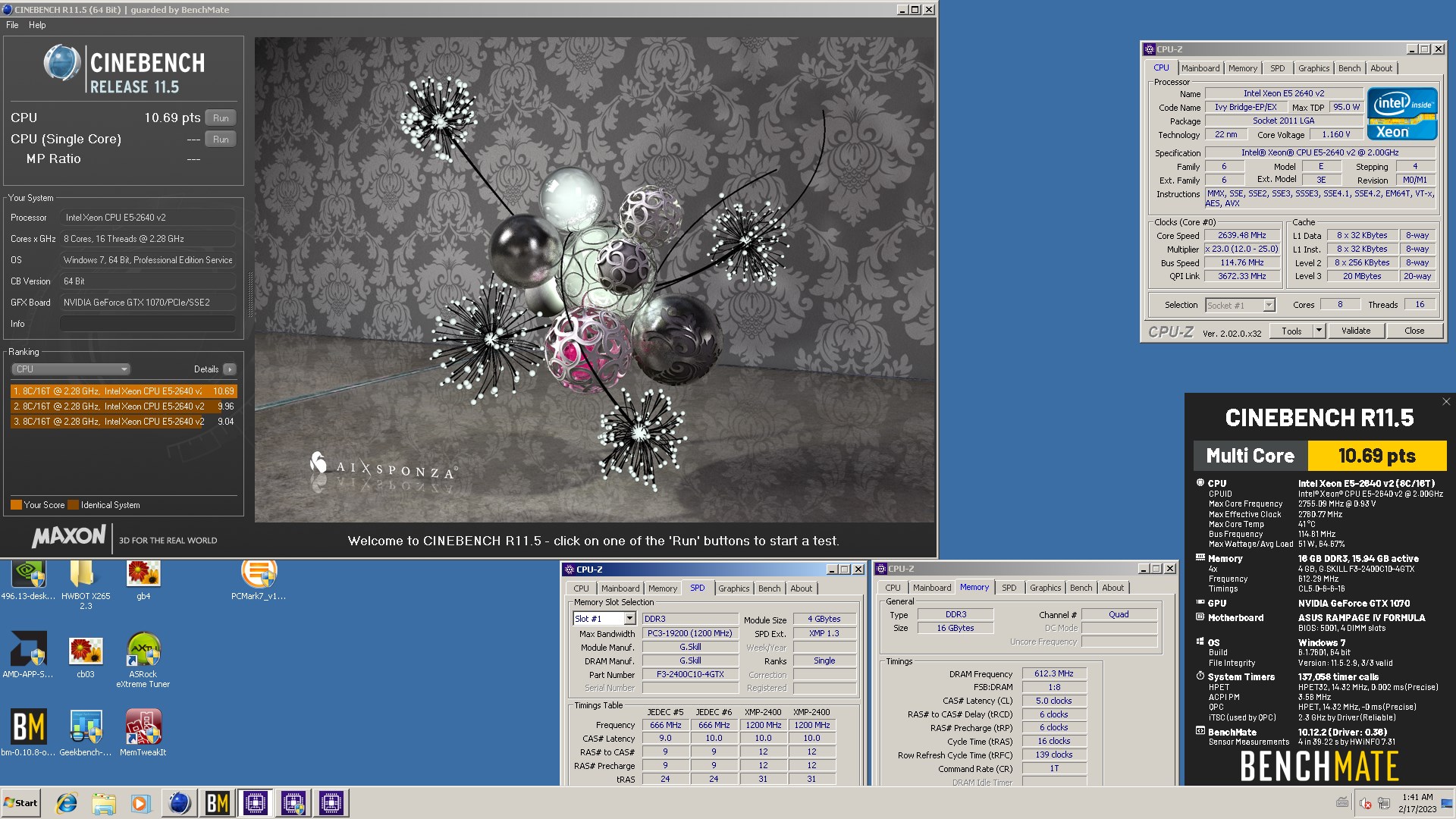Switch to SPD tab in Memory CPU-Z window
This screenshot has width=1456, height=819.
coord(1009,588)
